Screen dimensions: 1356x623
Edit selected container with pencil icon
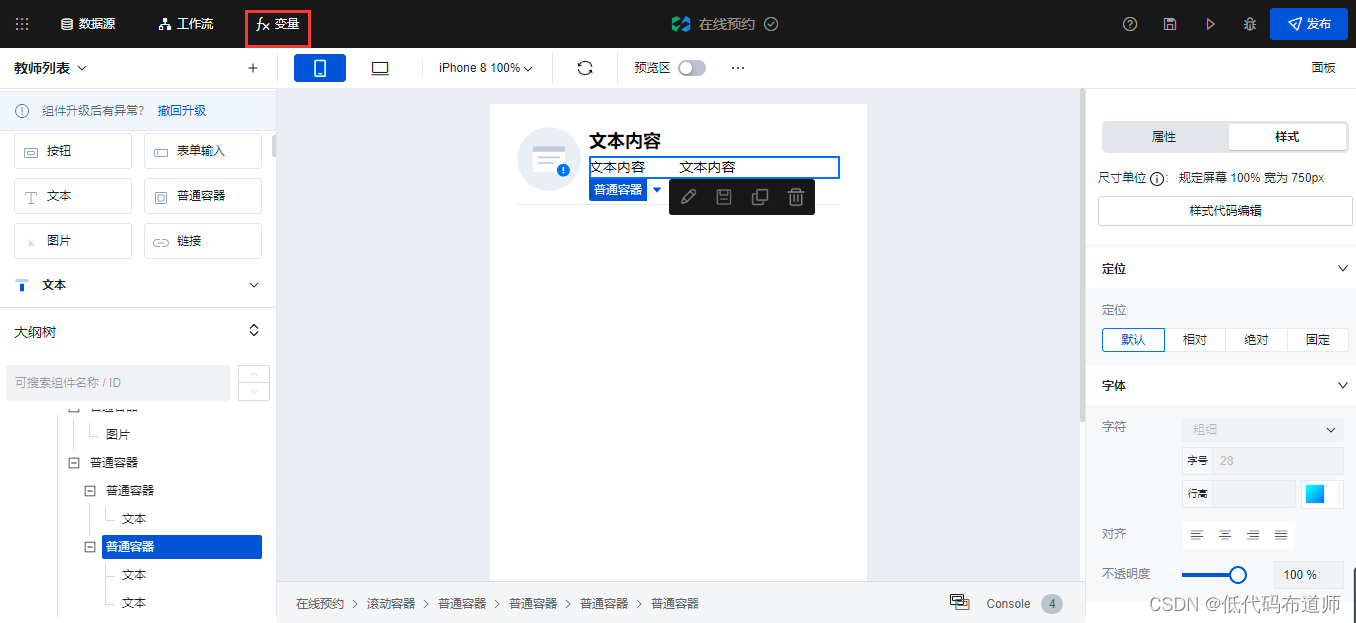tap(688, 197)
